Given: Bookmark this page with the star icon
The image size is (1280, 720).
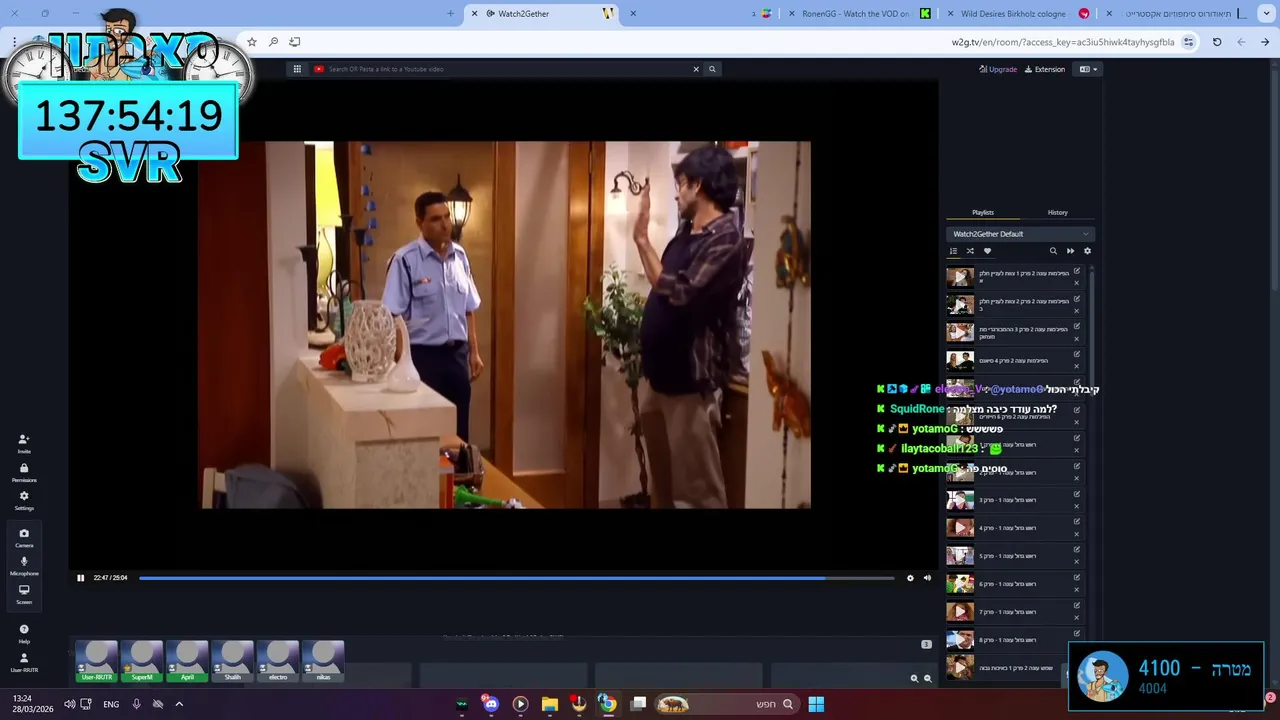Looking at the screenshot, I should tap(251, 42).
